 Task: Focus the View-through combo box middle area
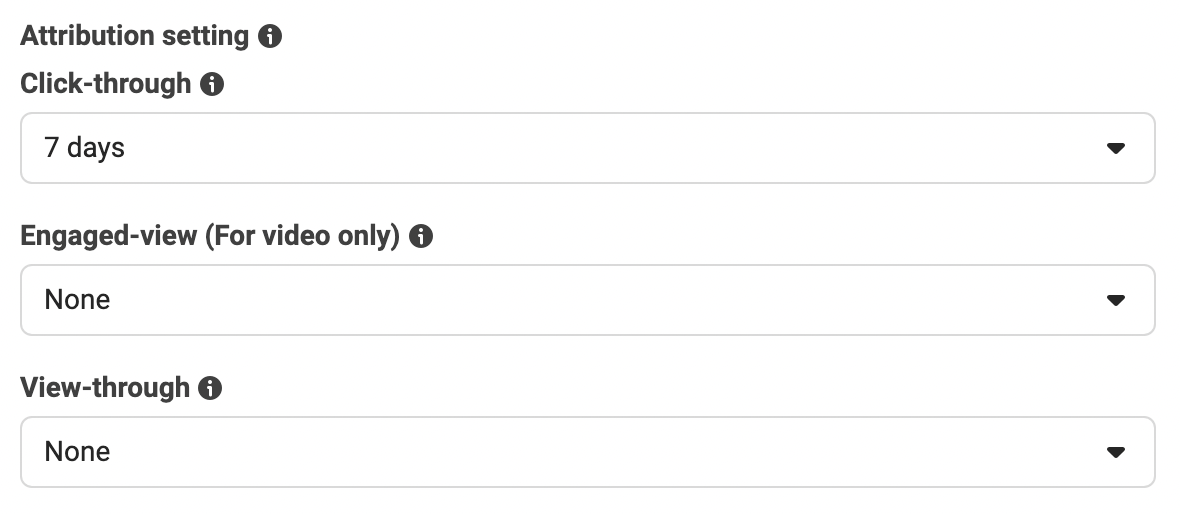click(588, 452)
